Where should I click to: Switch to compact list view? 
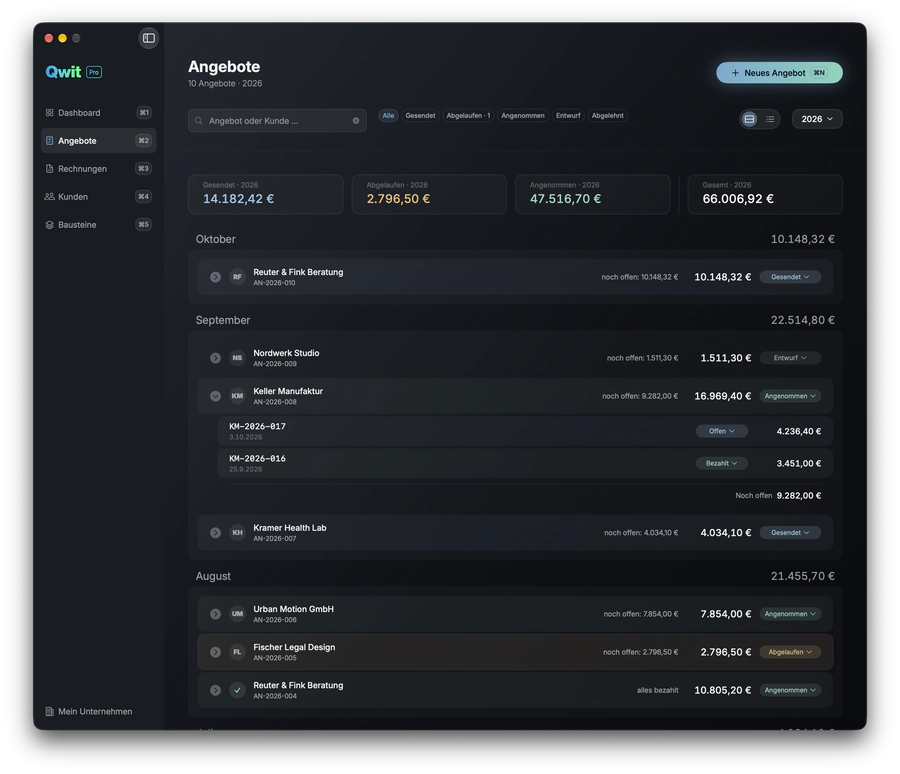770,119
